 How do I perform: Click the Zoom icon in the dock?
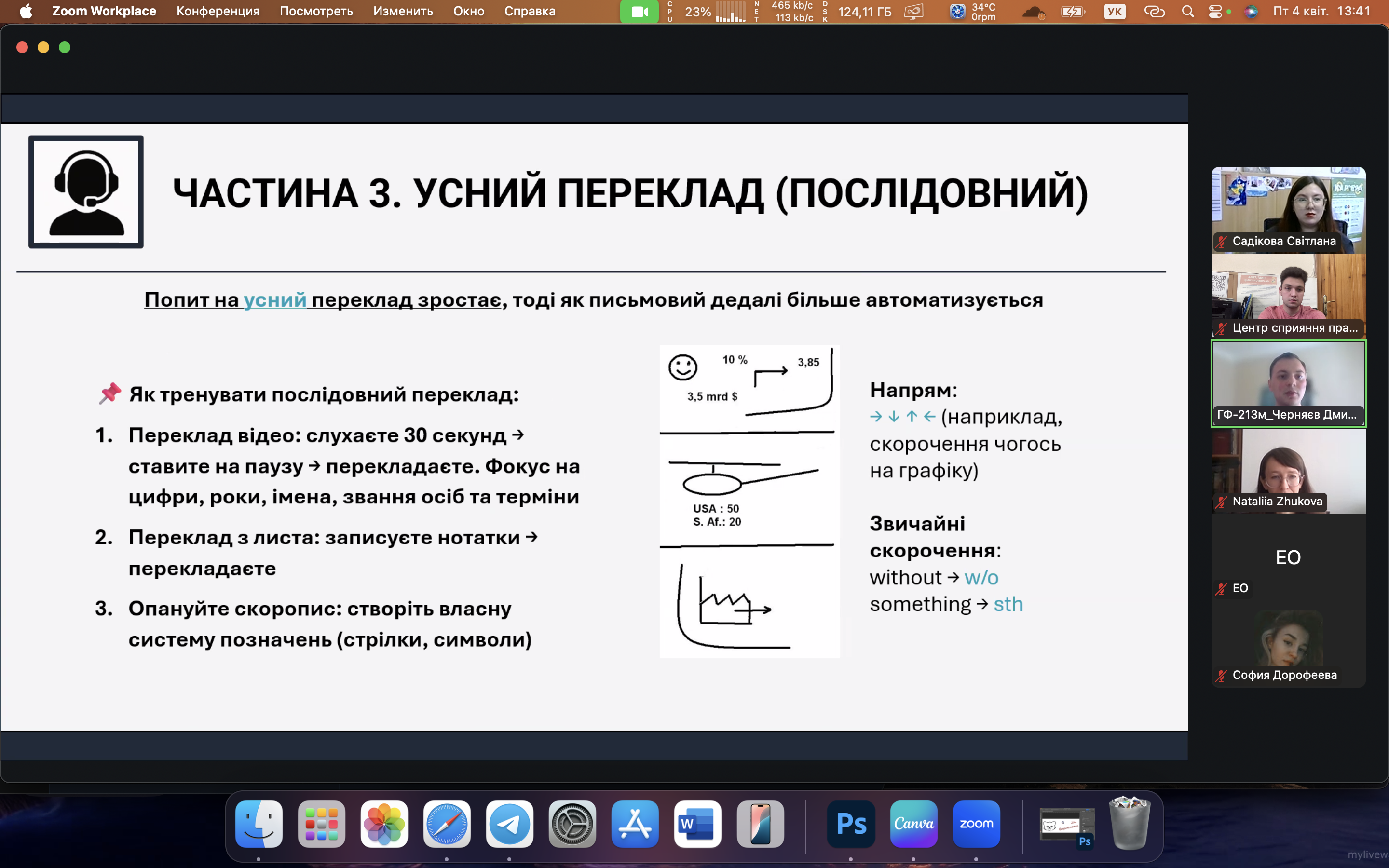[x=976, y=824]
